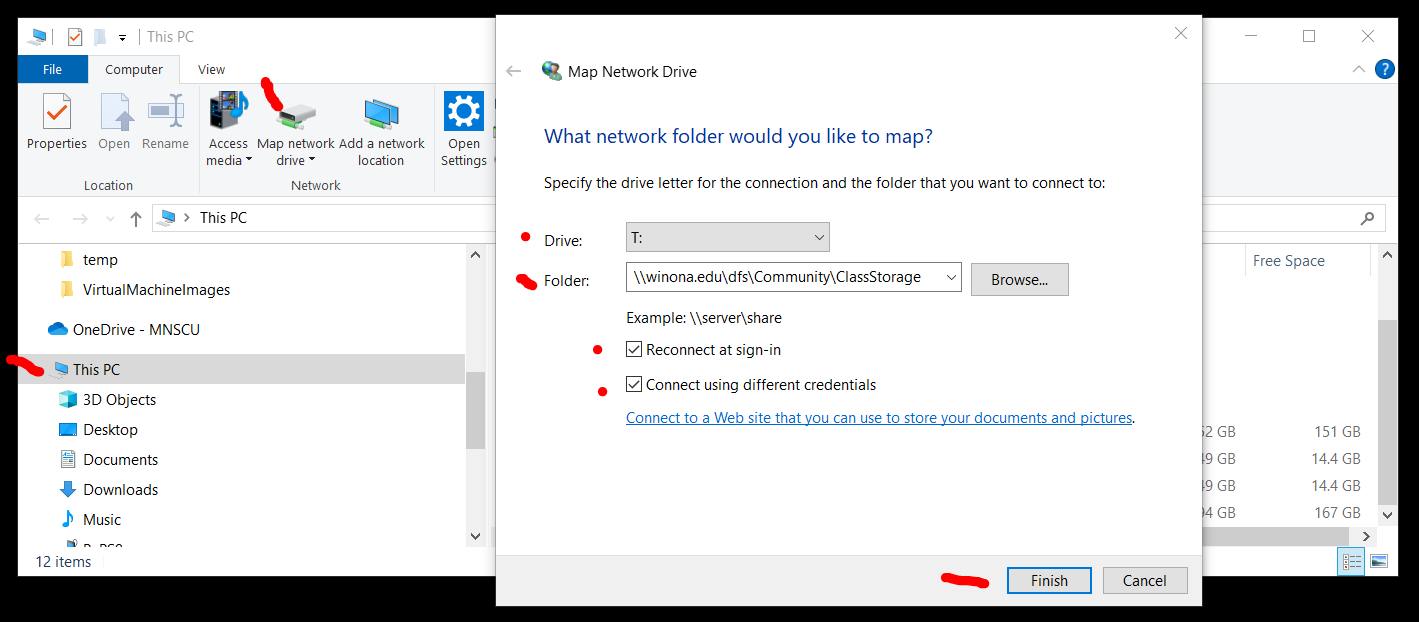
Task: Open the Customize Quick Access Toolbar dropdown
Action: tap(122, 38)
